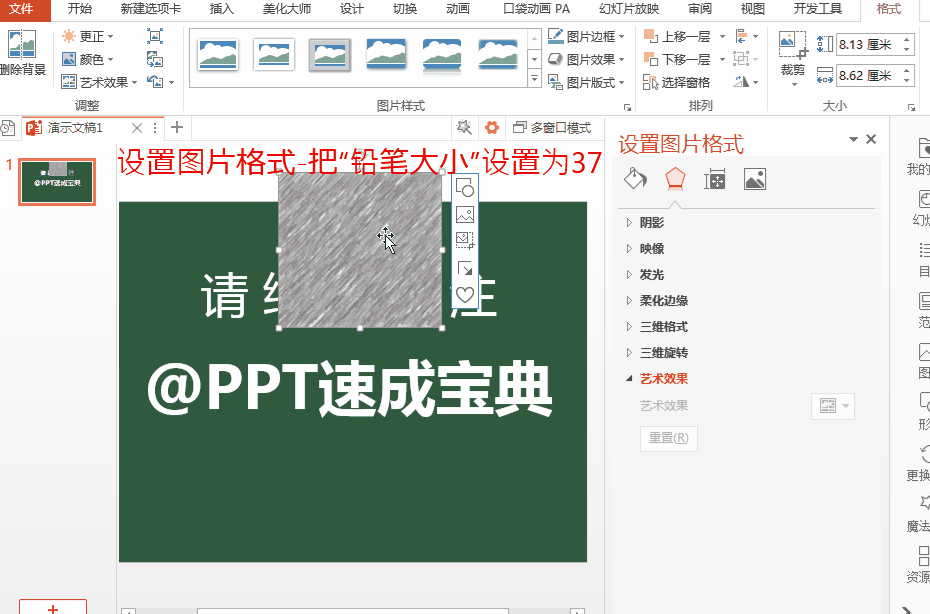Viewport: 930px width, 614px height.
Task: Open the 文件 (File) tab
Action: click(x=23, y=9)
